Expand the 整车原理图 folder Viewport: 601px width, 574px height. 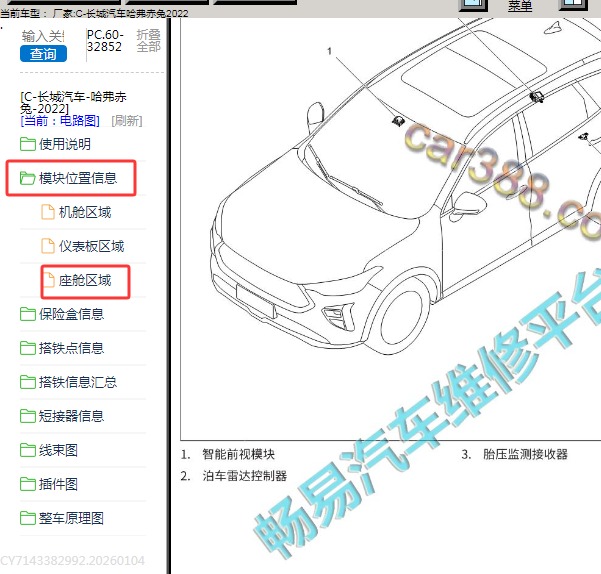coord(71,518)
